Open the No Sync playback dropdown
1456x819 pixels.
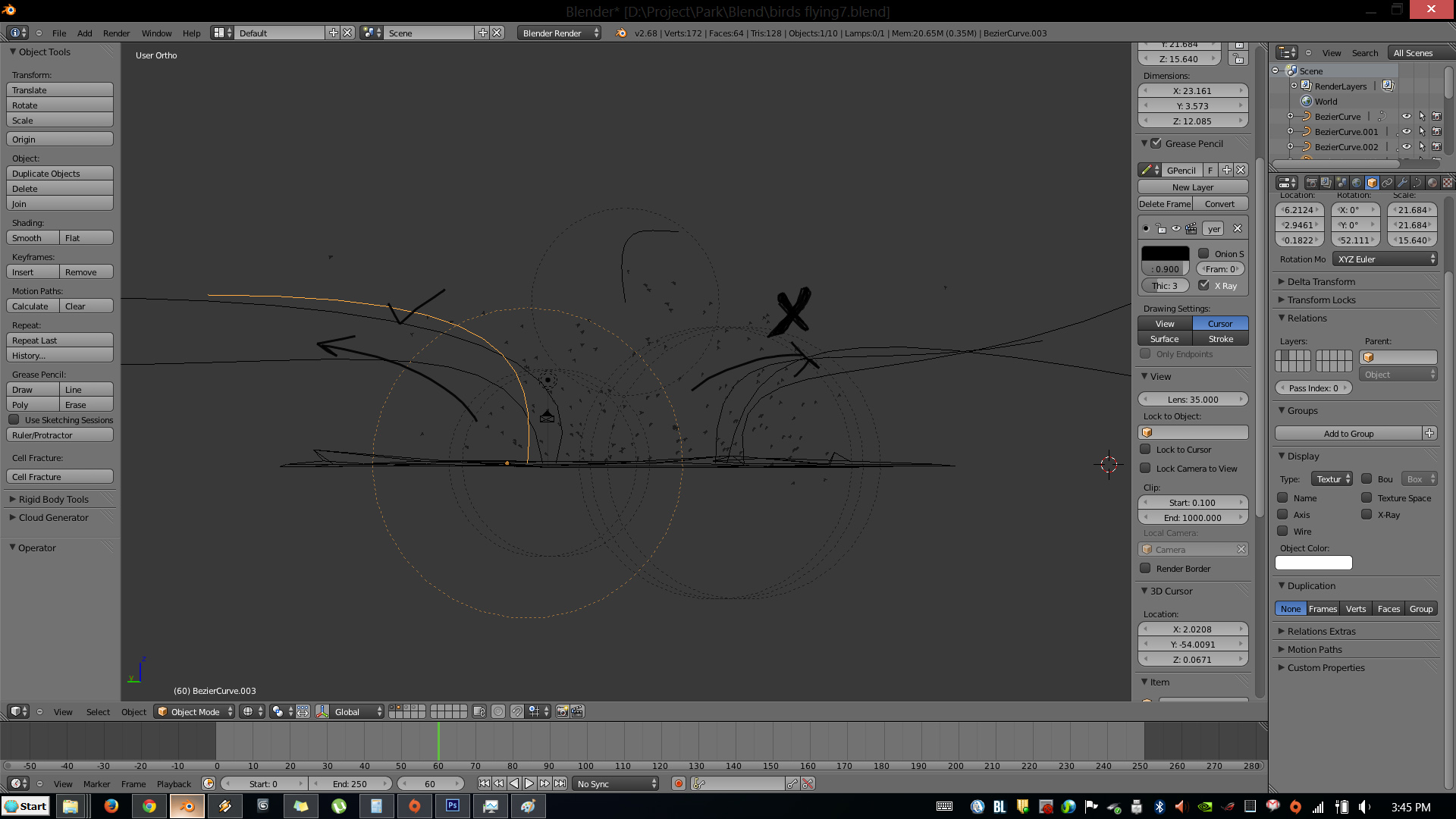pos(616,784)
